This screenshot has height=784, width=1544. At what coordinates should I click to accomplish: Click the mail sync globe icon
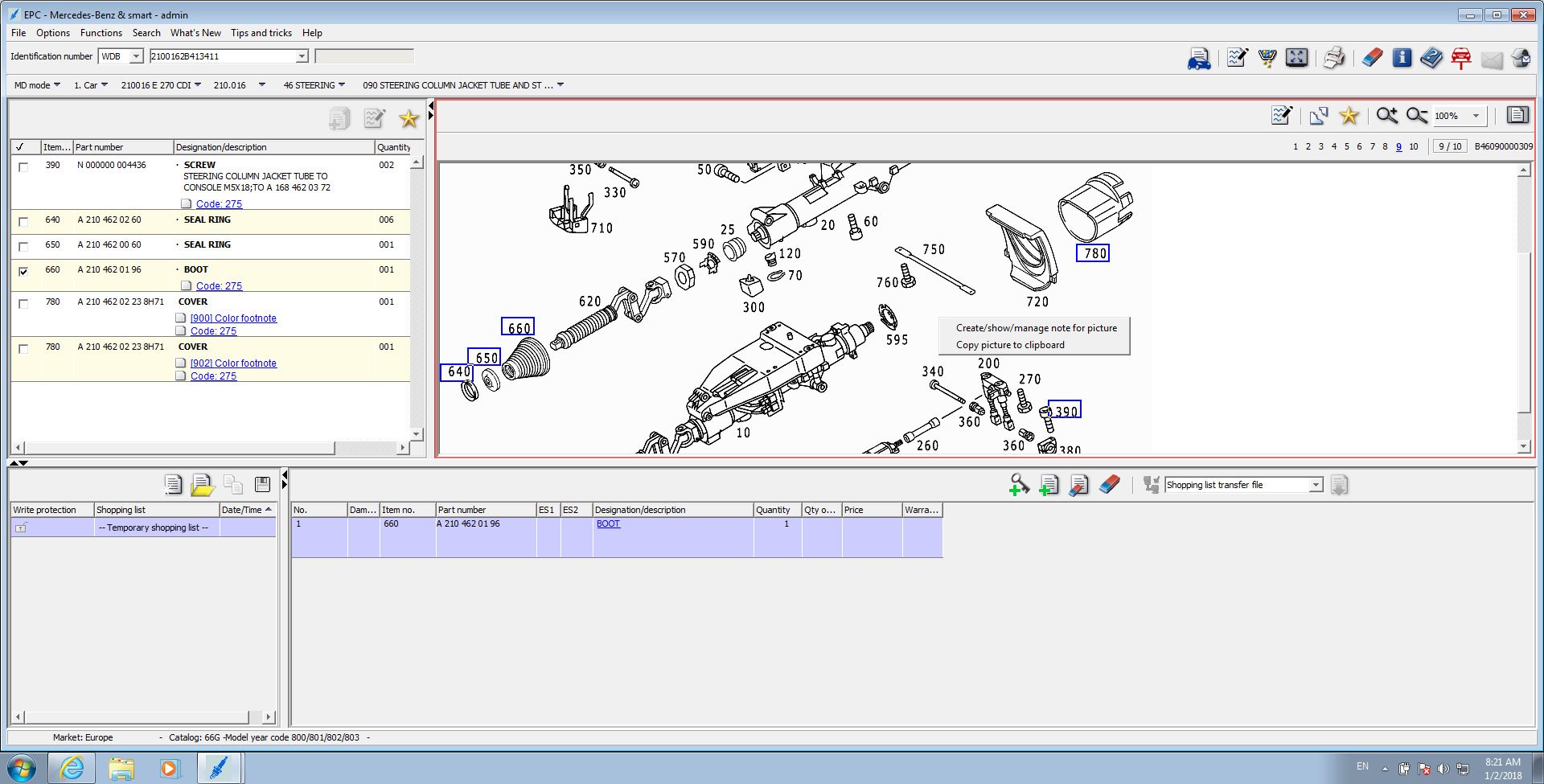click(x=1521, y=58)
